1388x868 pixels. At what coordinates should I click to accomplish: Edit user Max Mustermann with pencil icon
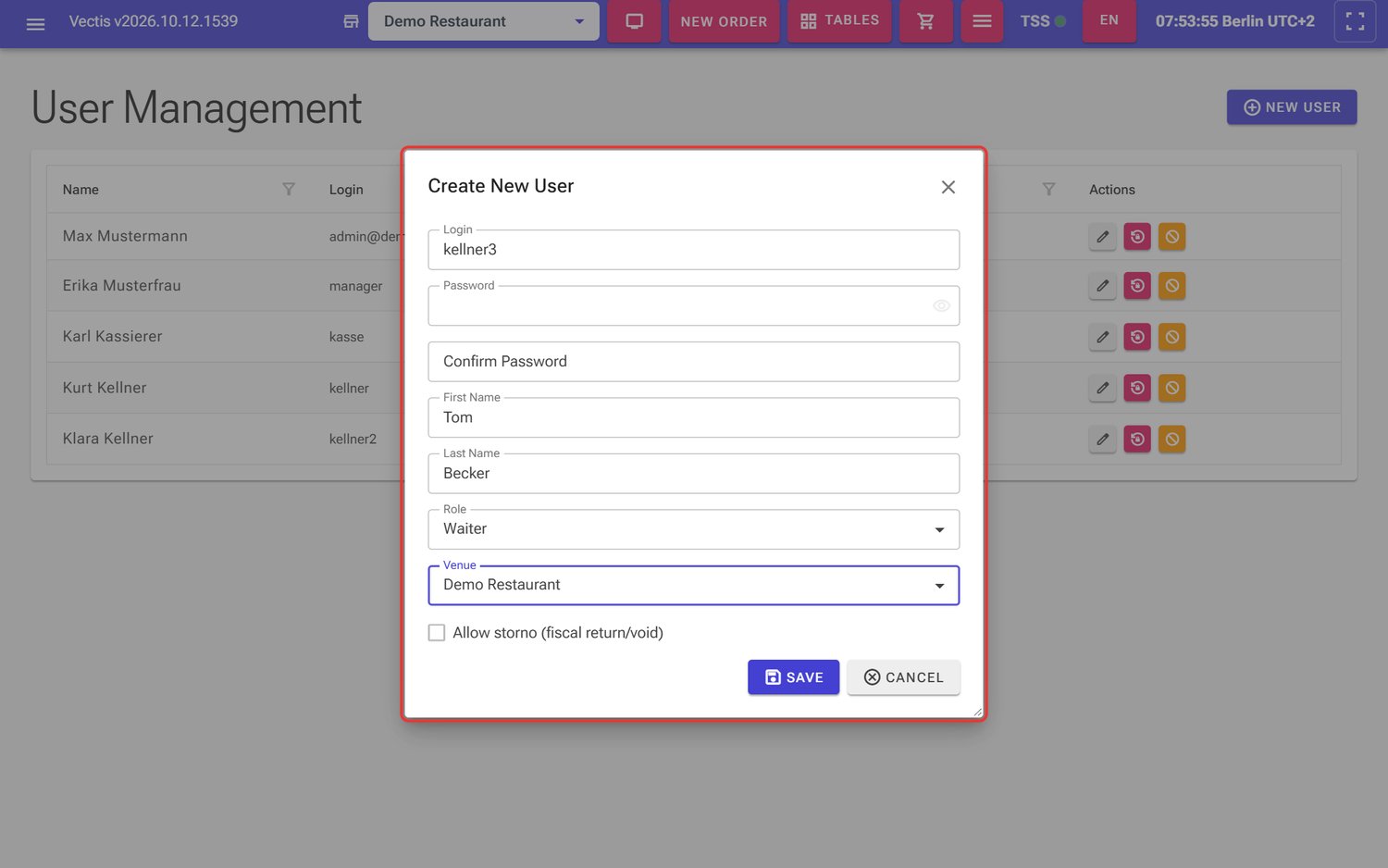click(1102, 237)
